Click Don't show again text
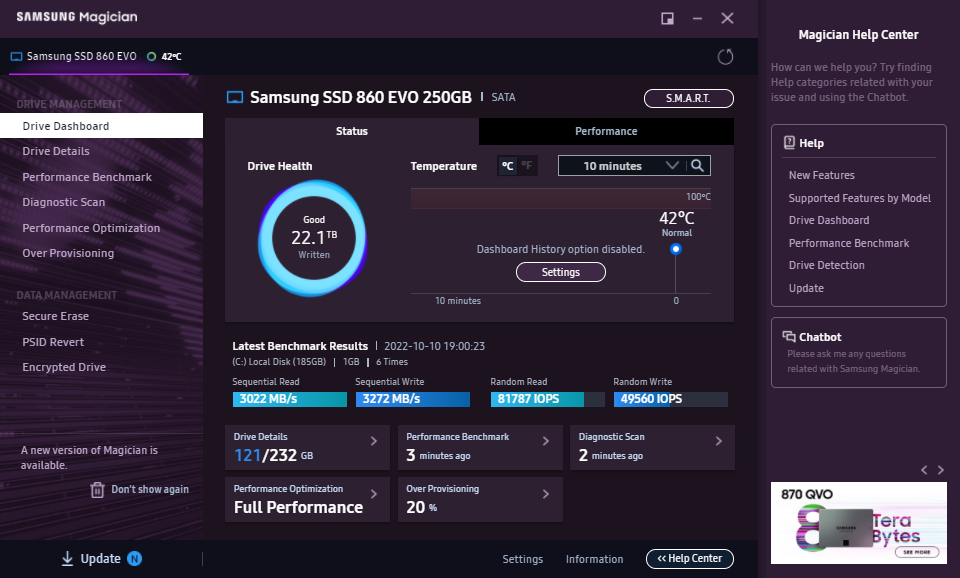960x578 pixels. tap(150, 489)
